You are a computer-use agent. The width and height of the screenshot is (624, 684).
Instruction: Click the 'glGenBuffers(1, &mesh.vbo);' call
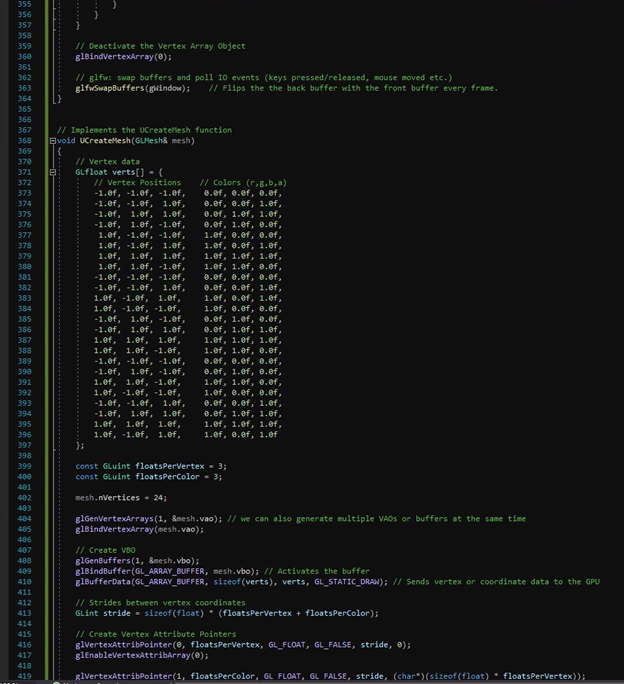tap(137, 561)
